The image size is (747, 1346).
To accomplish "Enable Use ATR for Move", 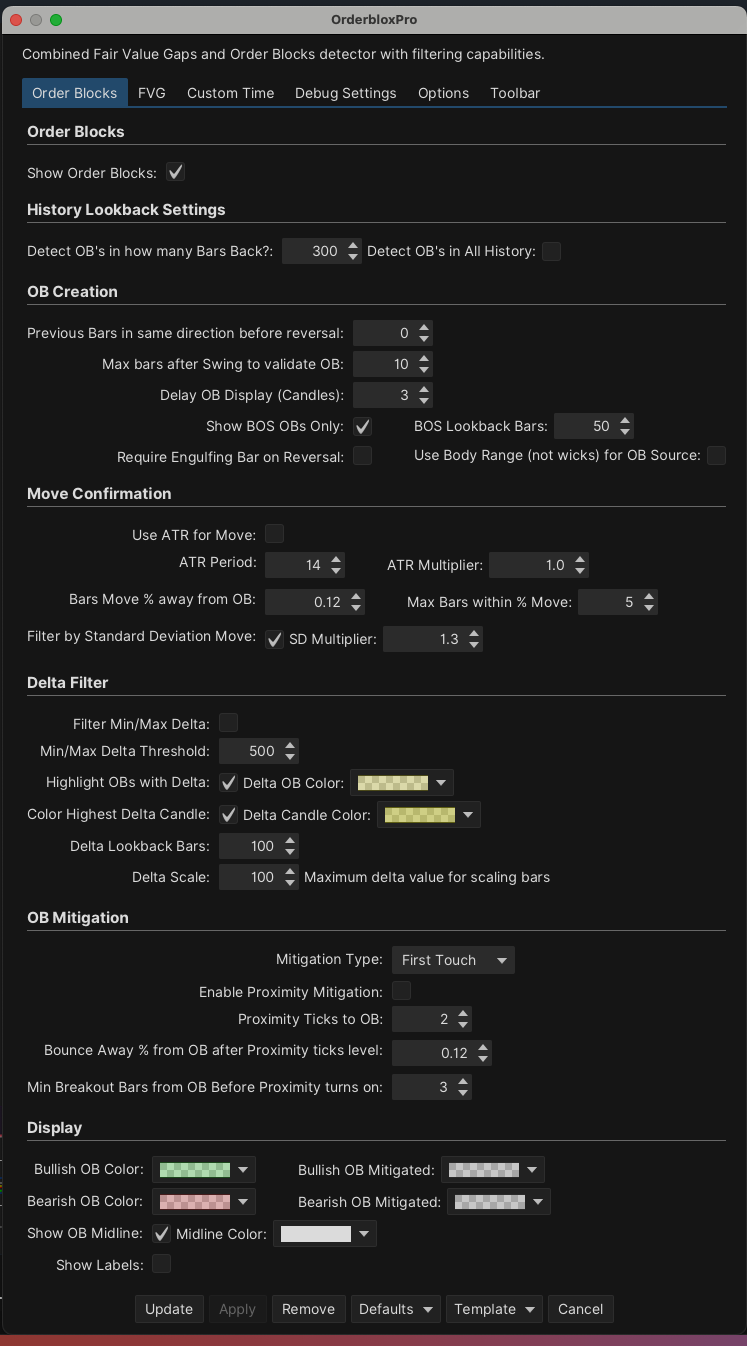I will click(274, 534).
